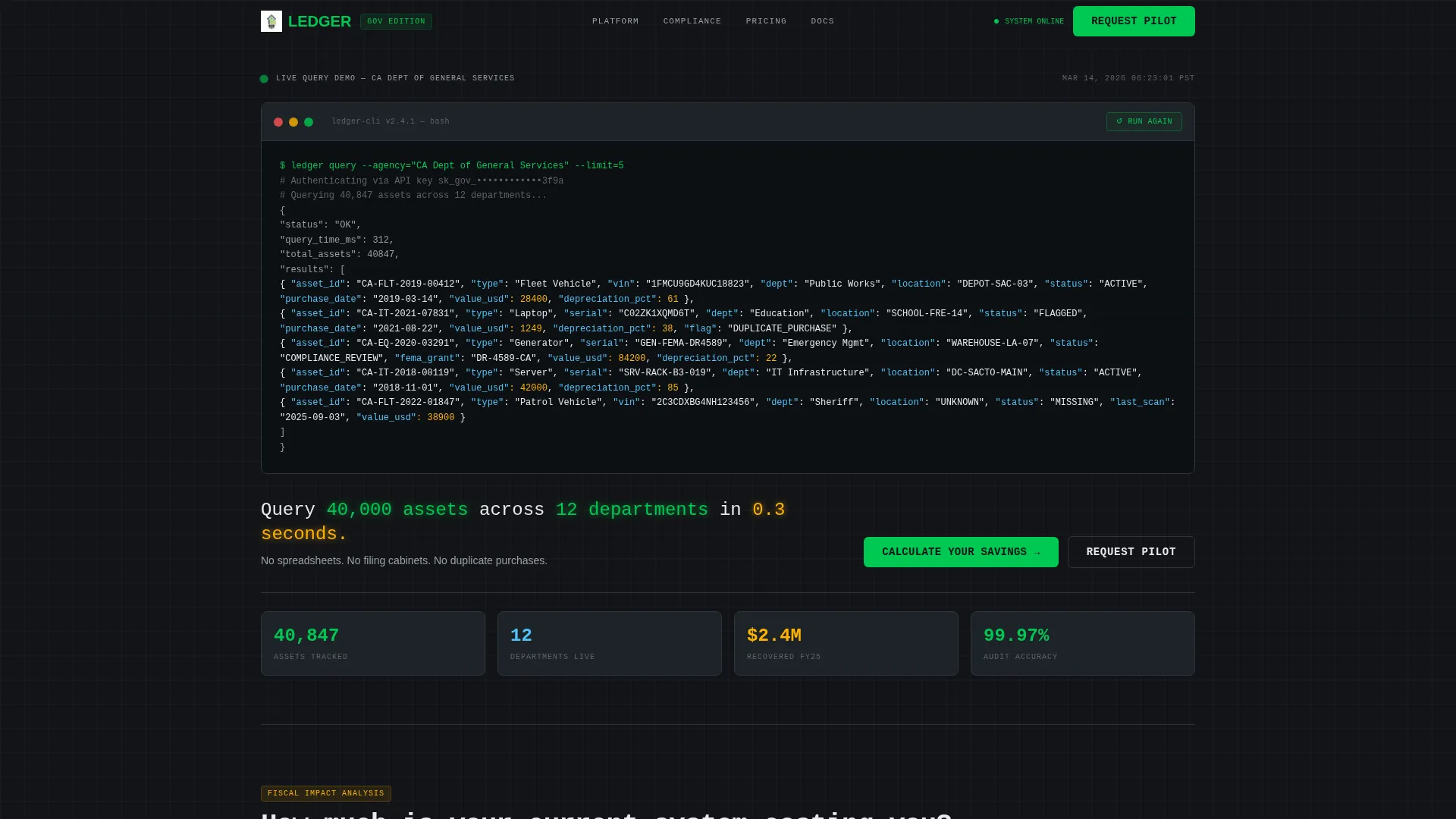
Task: Click asset ID CA-IT-2021-07831
Action: [x=406, y=313]
